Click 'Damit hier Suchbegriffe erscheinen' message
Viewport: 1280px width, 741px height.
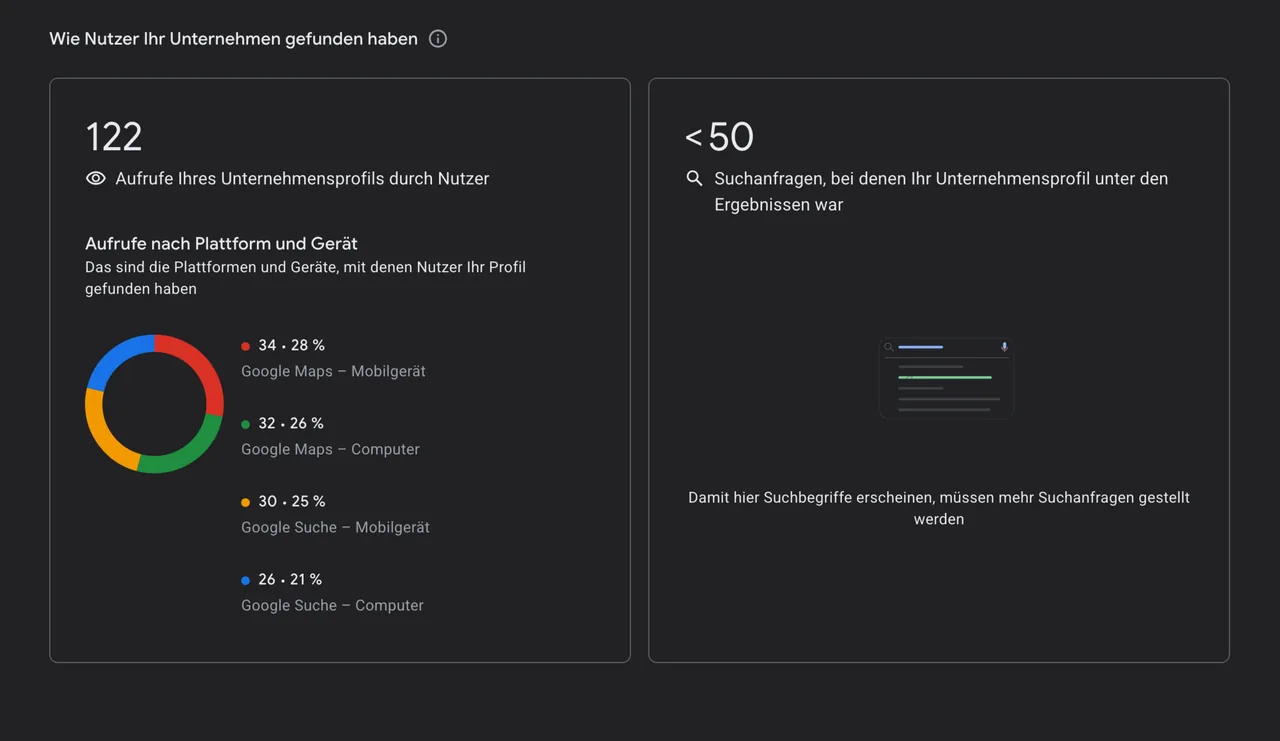coord(939,508)
